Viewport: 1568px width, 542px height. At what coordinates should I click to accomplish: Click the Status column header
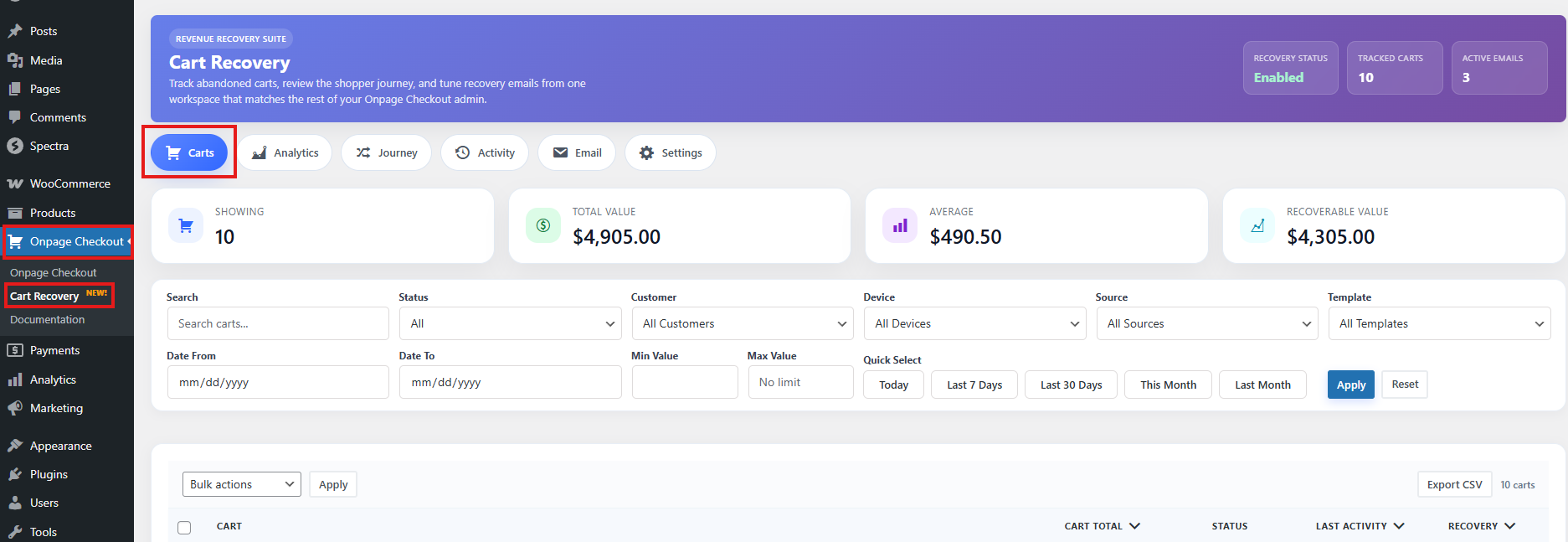click(x=1230, y=526)
